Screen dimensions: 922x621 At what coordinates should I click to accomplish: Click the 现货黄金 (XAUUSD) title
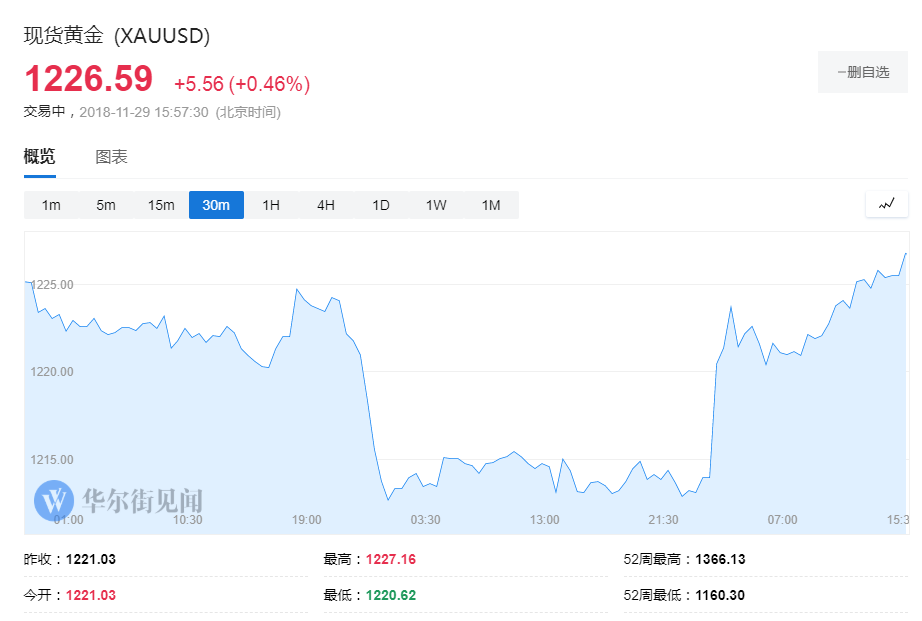pos(117,36)
